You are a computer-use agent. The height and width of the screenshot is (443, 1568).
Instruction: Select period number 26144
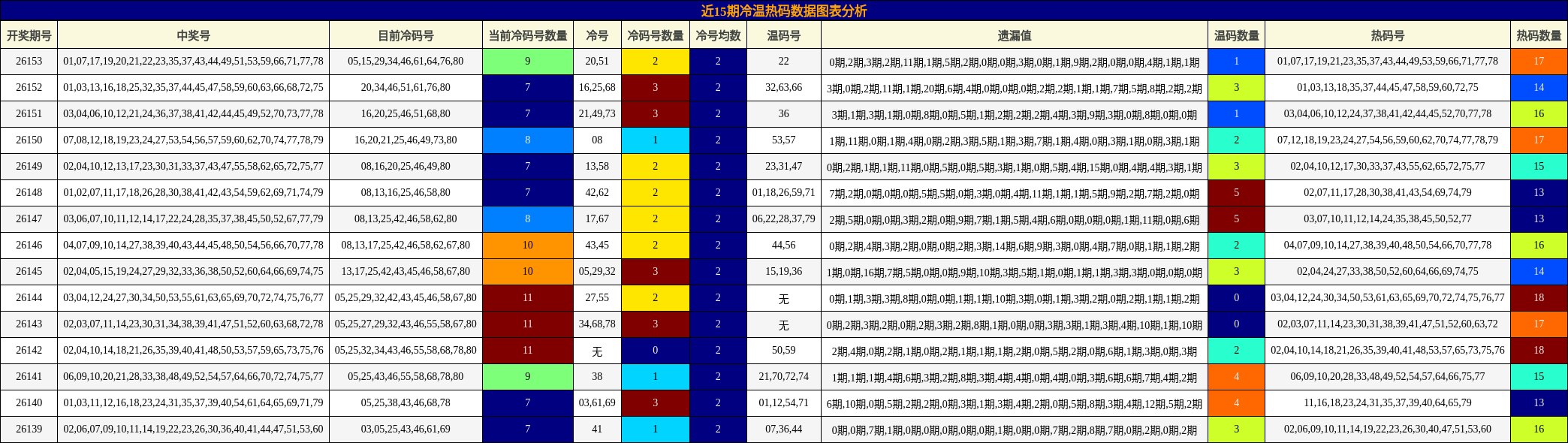pyautogui.click(x=29, y=298)
